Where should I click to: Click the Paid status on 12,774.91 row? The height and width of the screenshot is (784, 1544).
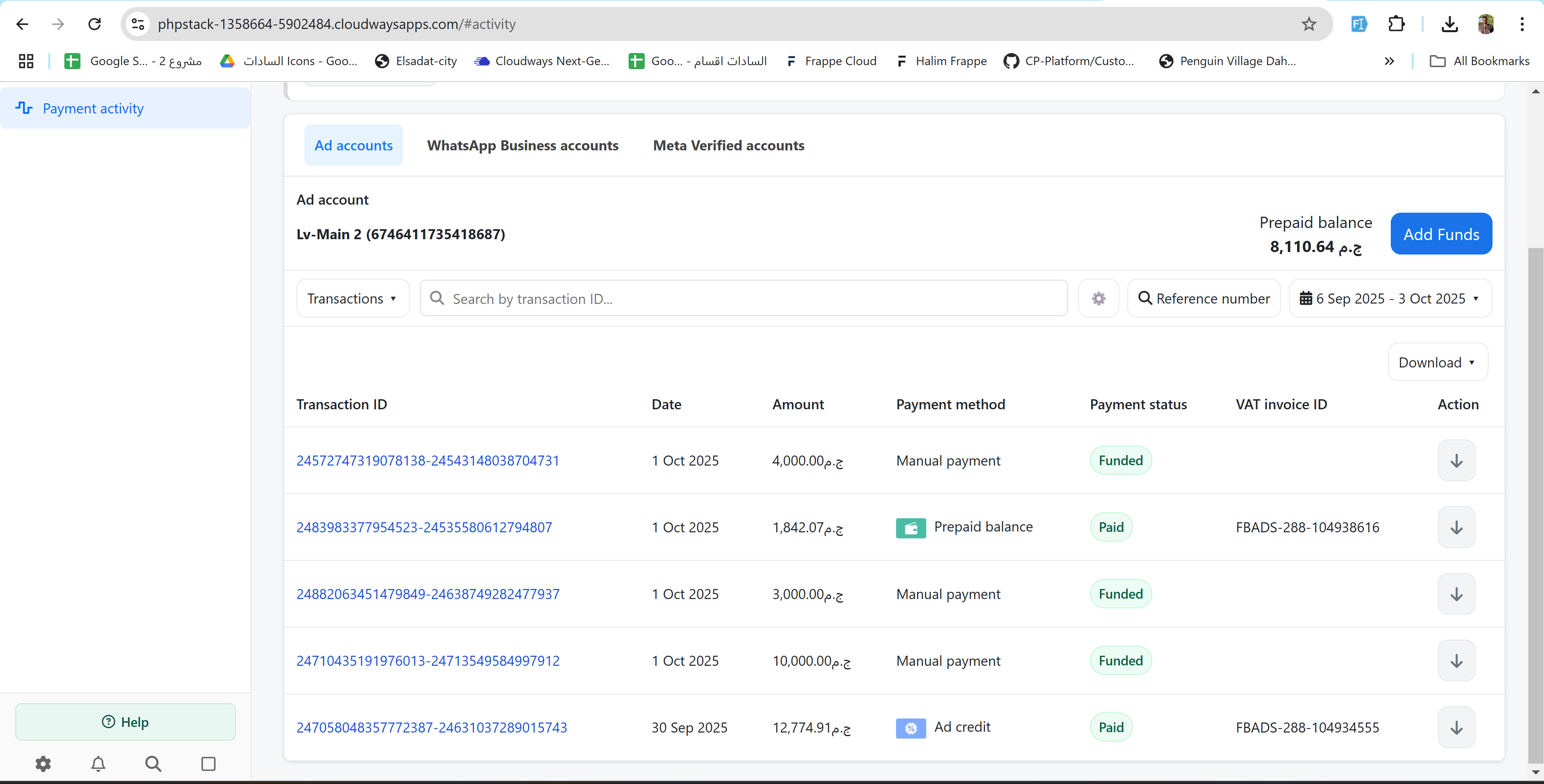[1111, 728]
